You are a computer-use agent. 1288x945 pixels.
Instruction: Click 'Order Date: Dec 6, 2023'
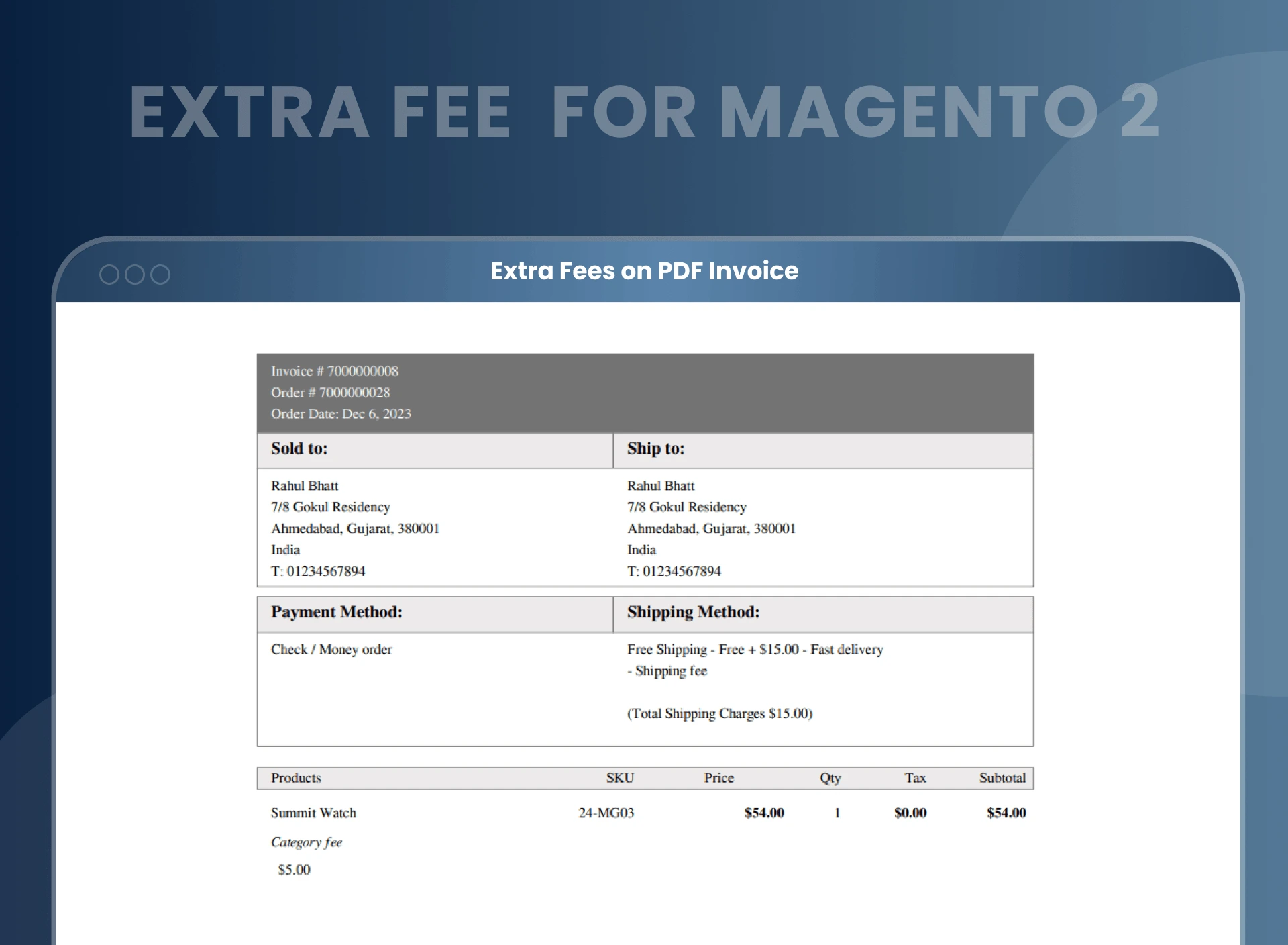tap(341, 414)
